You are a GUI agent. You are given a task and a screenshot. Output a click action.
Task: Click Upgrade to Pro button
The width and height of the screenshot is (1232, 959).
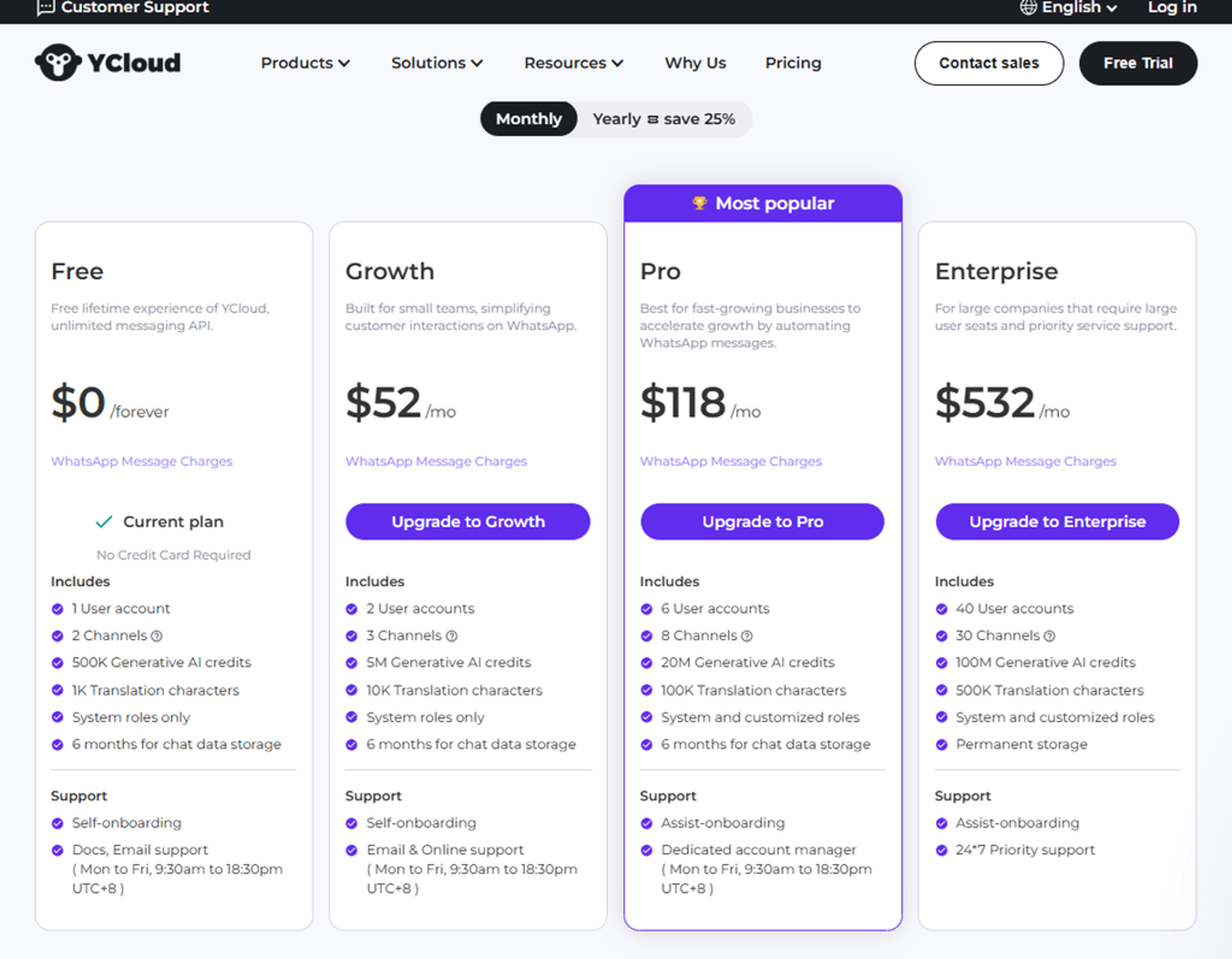[763, 522]
